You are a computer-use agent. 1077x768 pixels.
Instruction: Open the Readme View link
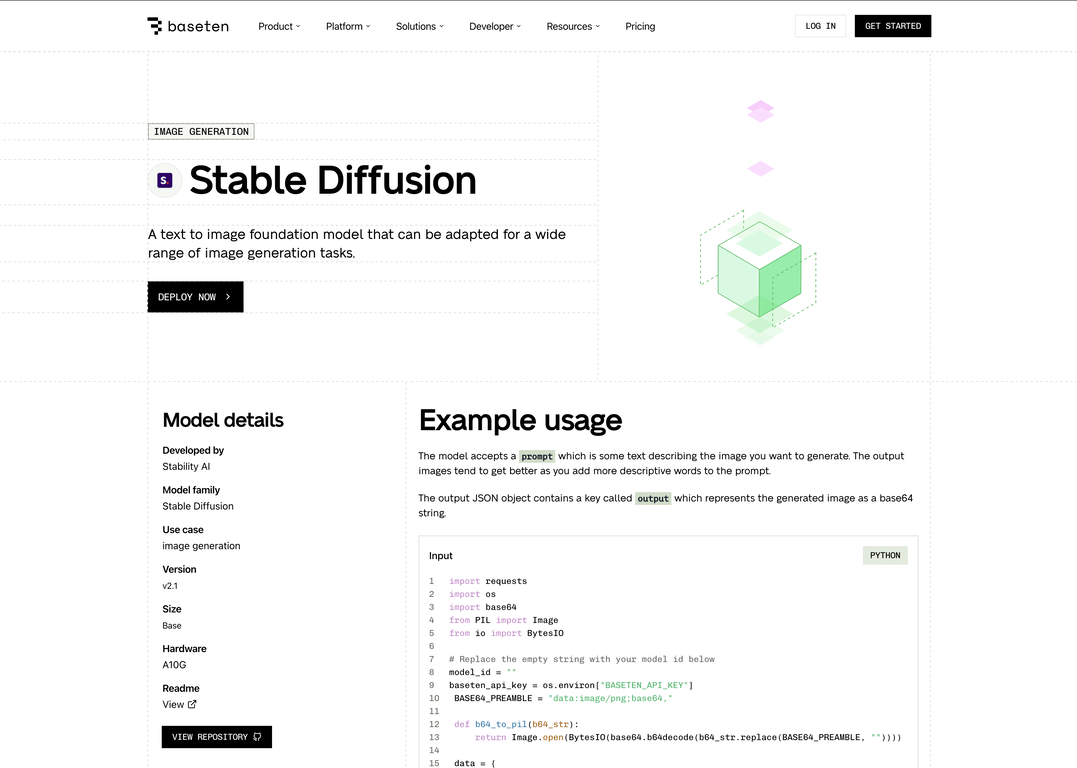179,704
